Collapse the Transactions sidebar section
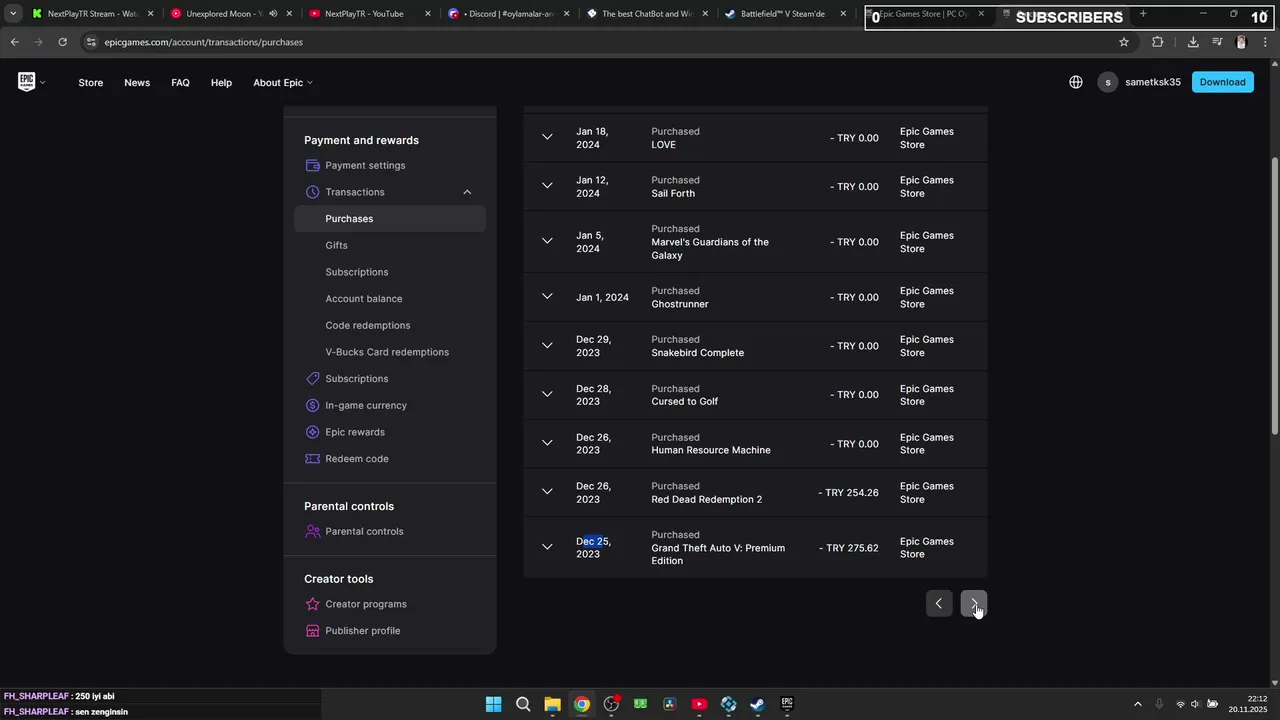 (x=467, y=192)
